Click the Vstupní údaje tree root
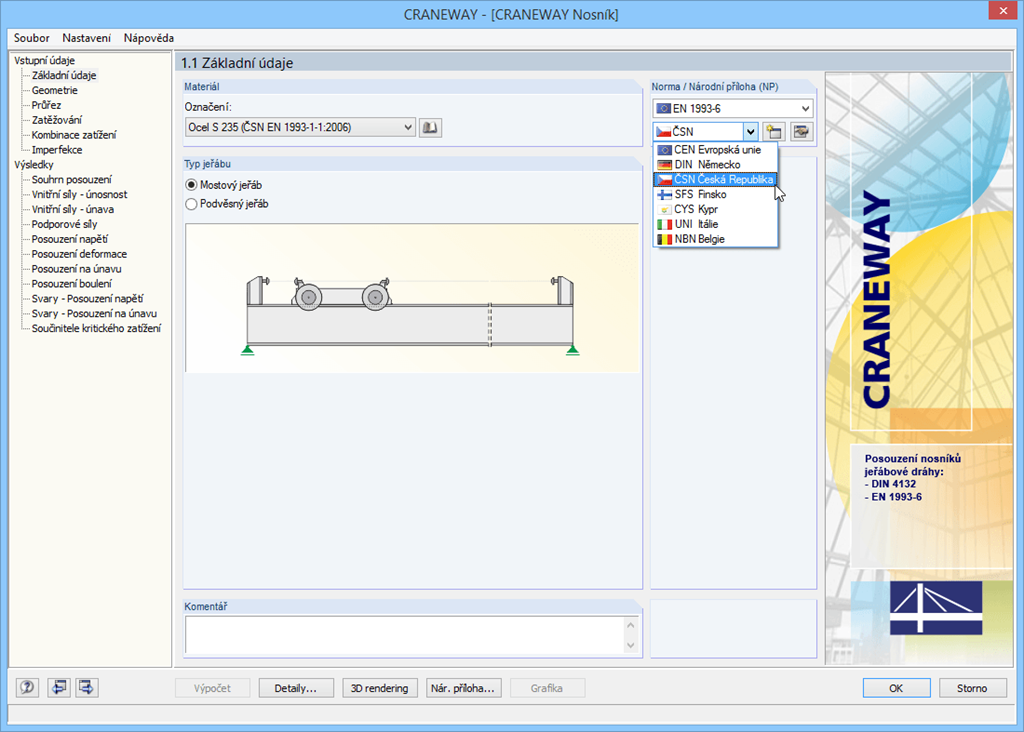1024x732 pixels. tap(44, 61)
